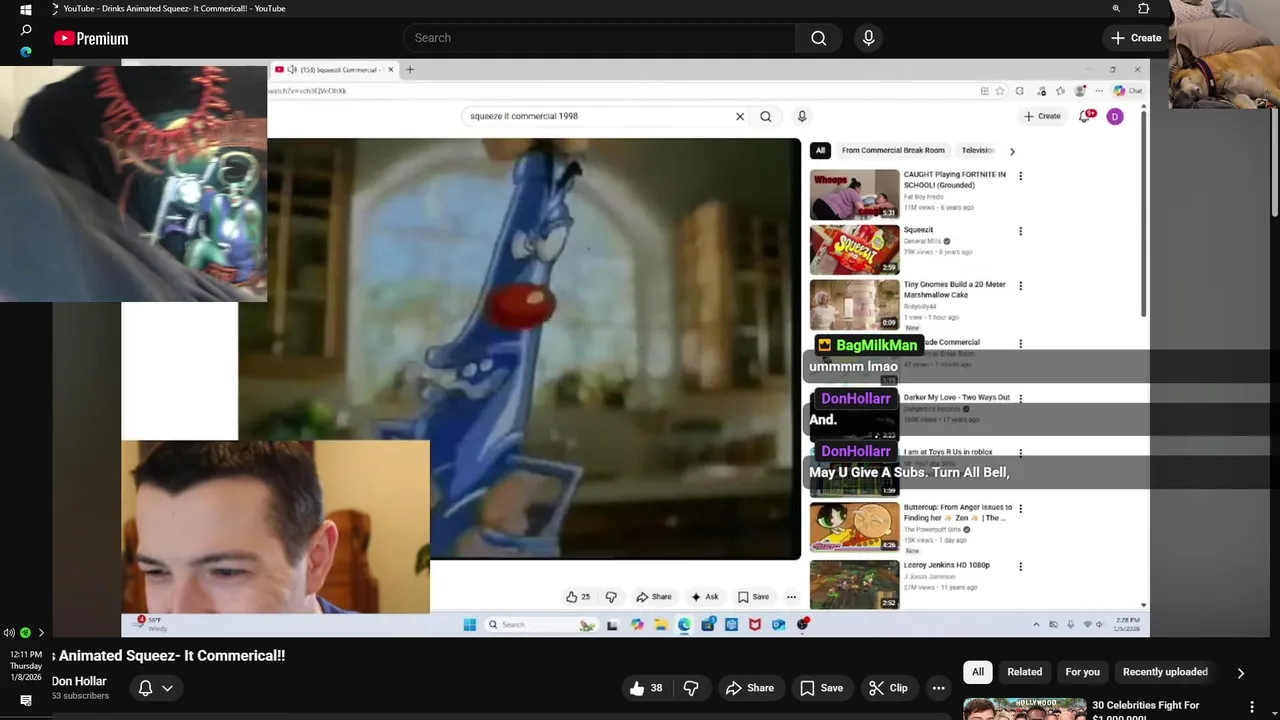Open Windows search in the left taskbar
The height and width of the screenshot is (720, 1280).
tap(26, 31)
